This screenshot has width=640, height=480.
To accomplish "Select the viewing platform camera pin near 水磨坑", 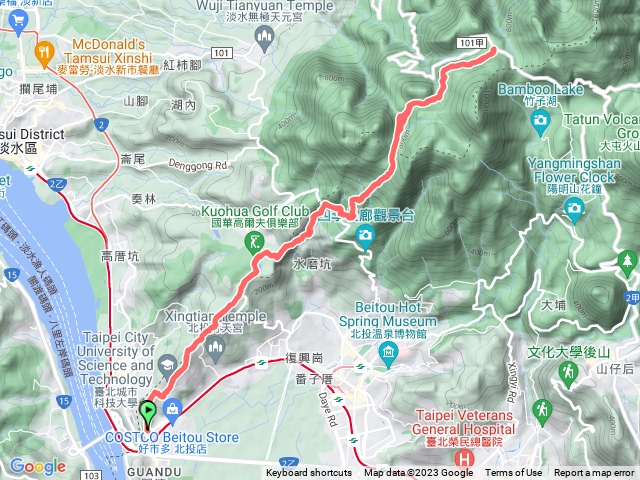I will 365,237.
